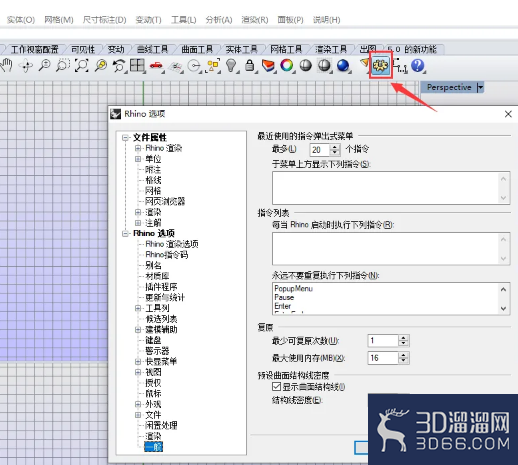Collapse the 文件属性 tree node
518x465 pixels.
125,137
